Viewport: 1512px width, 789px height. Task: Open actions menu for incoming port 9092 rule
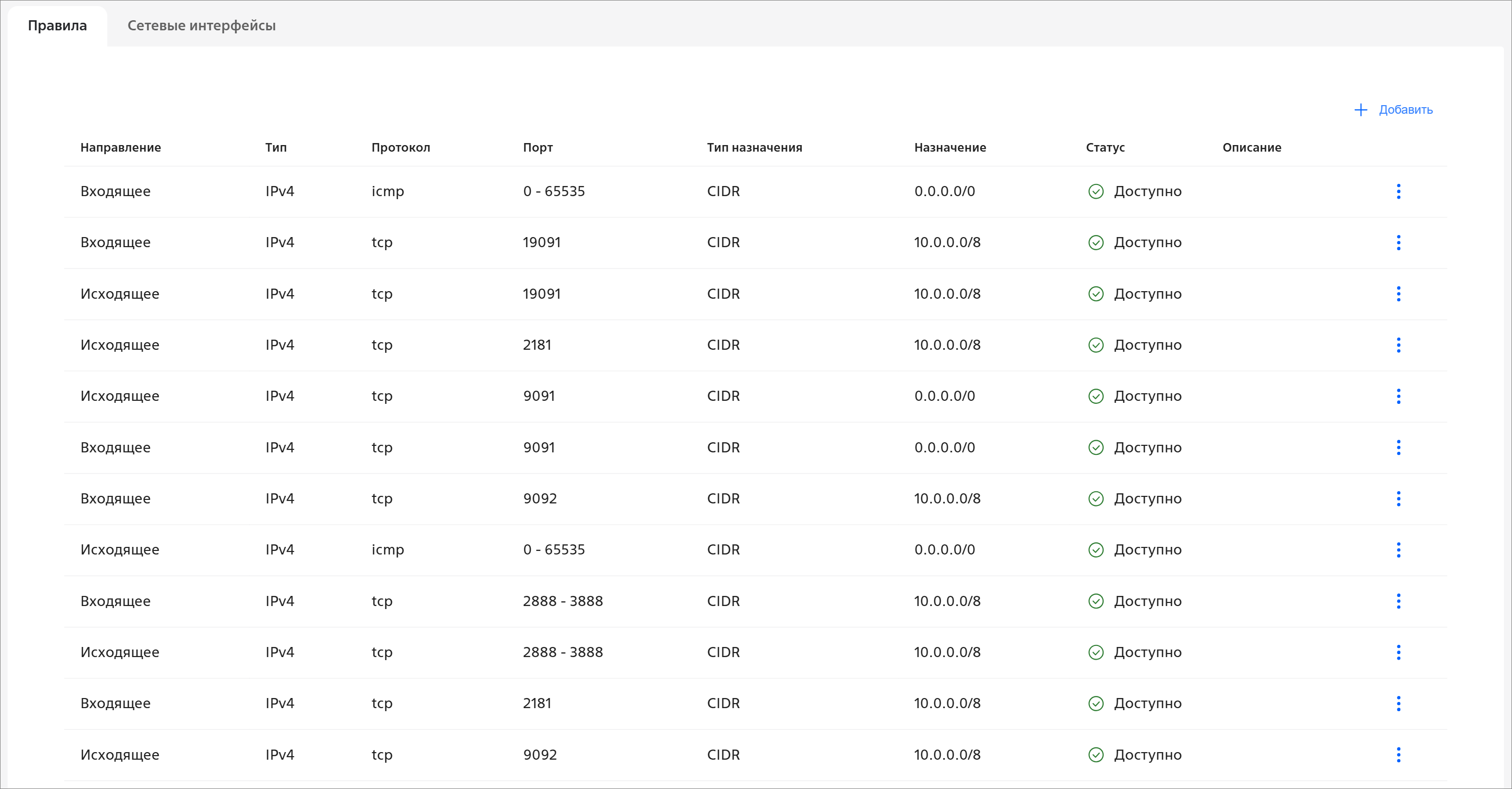pyautogui.click(x=1398, y=498)
